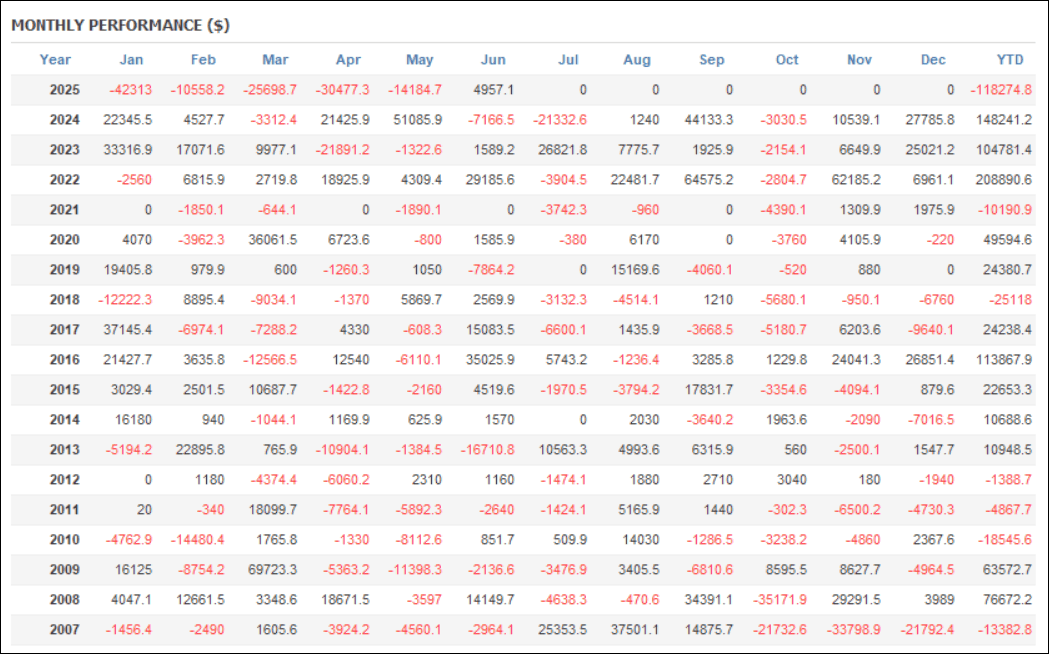Select the 2021 year row label
The image size is (1049, 654).
coord(64,210)
